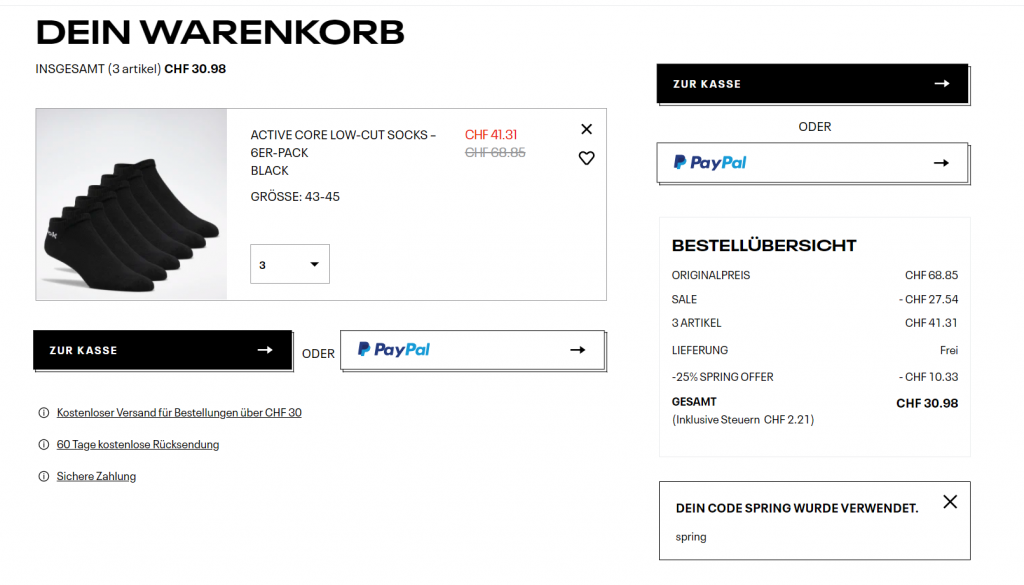
Task: Open the black socks product thumbnail
Action: 132,204
